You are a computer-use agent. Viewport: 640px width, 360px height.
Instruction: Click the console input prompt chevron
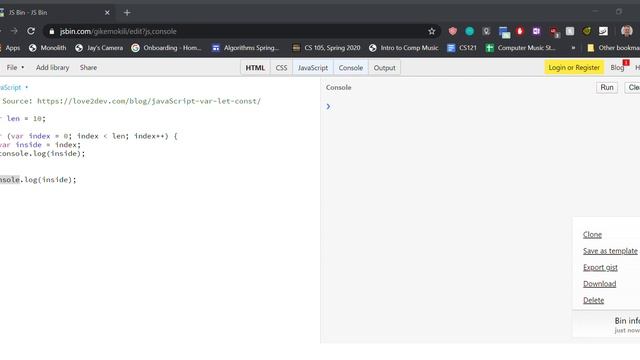point(328,107)
